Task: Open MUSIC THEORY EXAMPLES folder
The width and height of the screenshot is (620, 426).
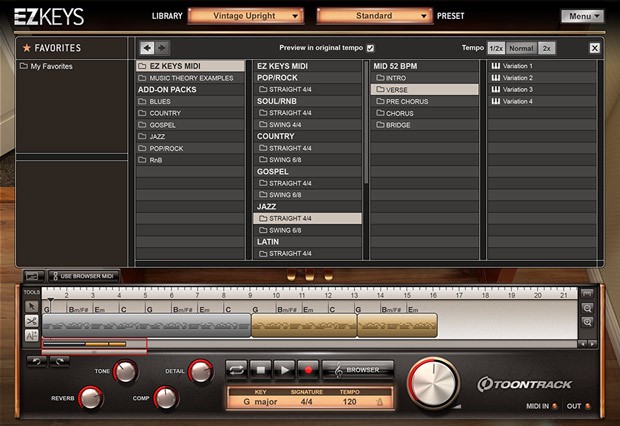Action: (190, 78)
